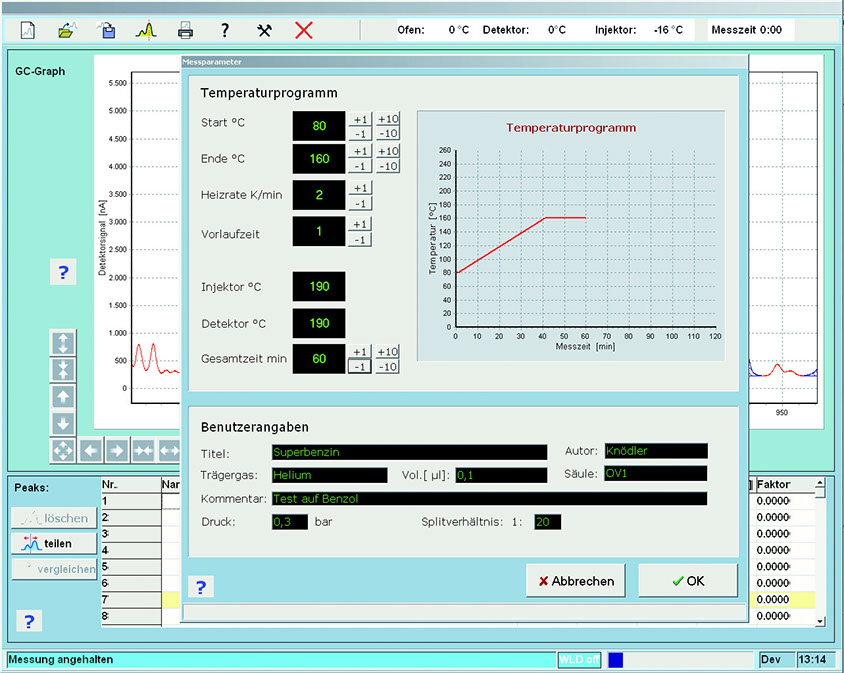Open a saved measurement via folder icon
Screen dimensions: 844x673
tap(67, 29)
